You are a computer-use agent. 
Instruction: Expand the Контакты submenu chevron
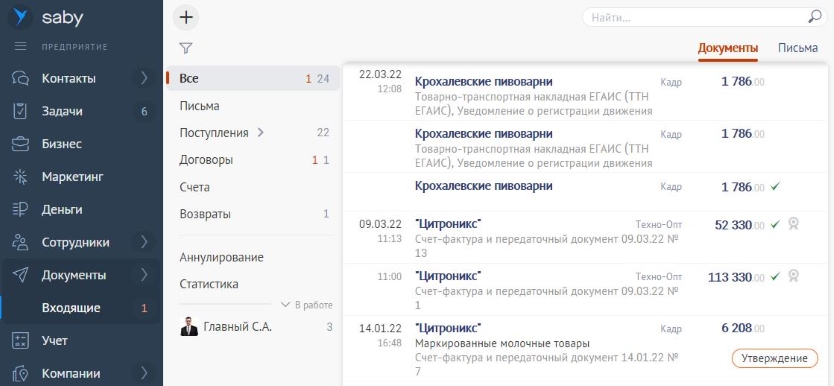[x=144, y=79]
